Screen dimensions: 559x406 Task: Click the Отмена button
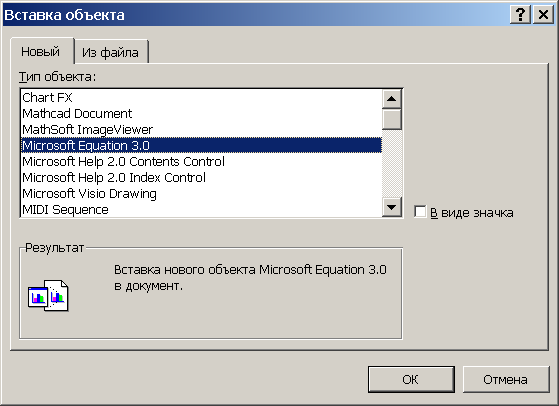pos(506,380)
